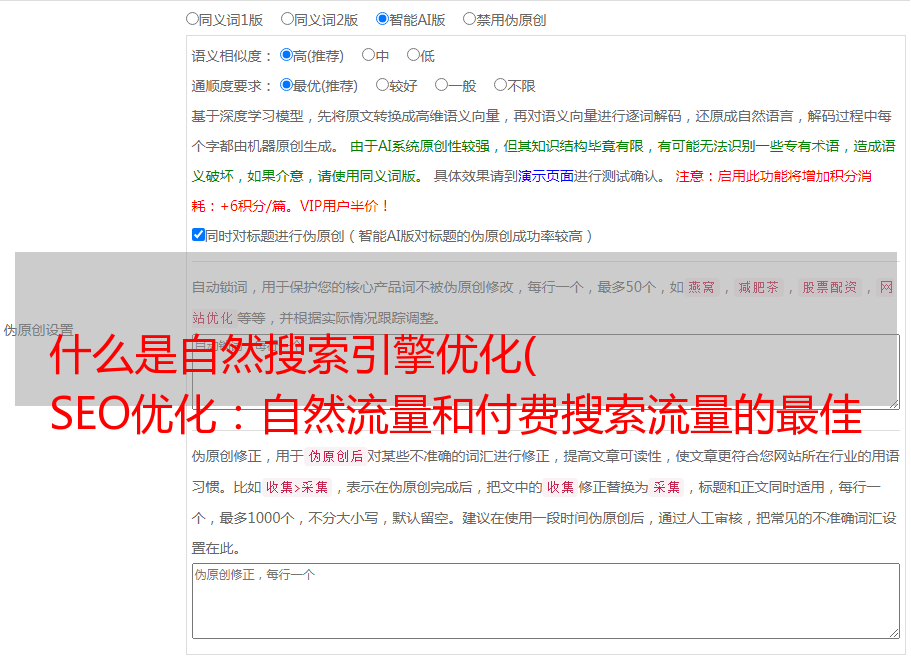This screenshot has width=911, height=658.
Task: Select the 同义词1版 radio option
Action: [192, 19]
